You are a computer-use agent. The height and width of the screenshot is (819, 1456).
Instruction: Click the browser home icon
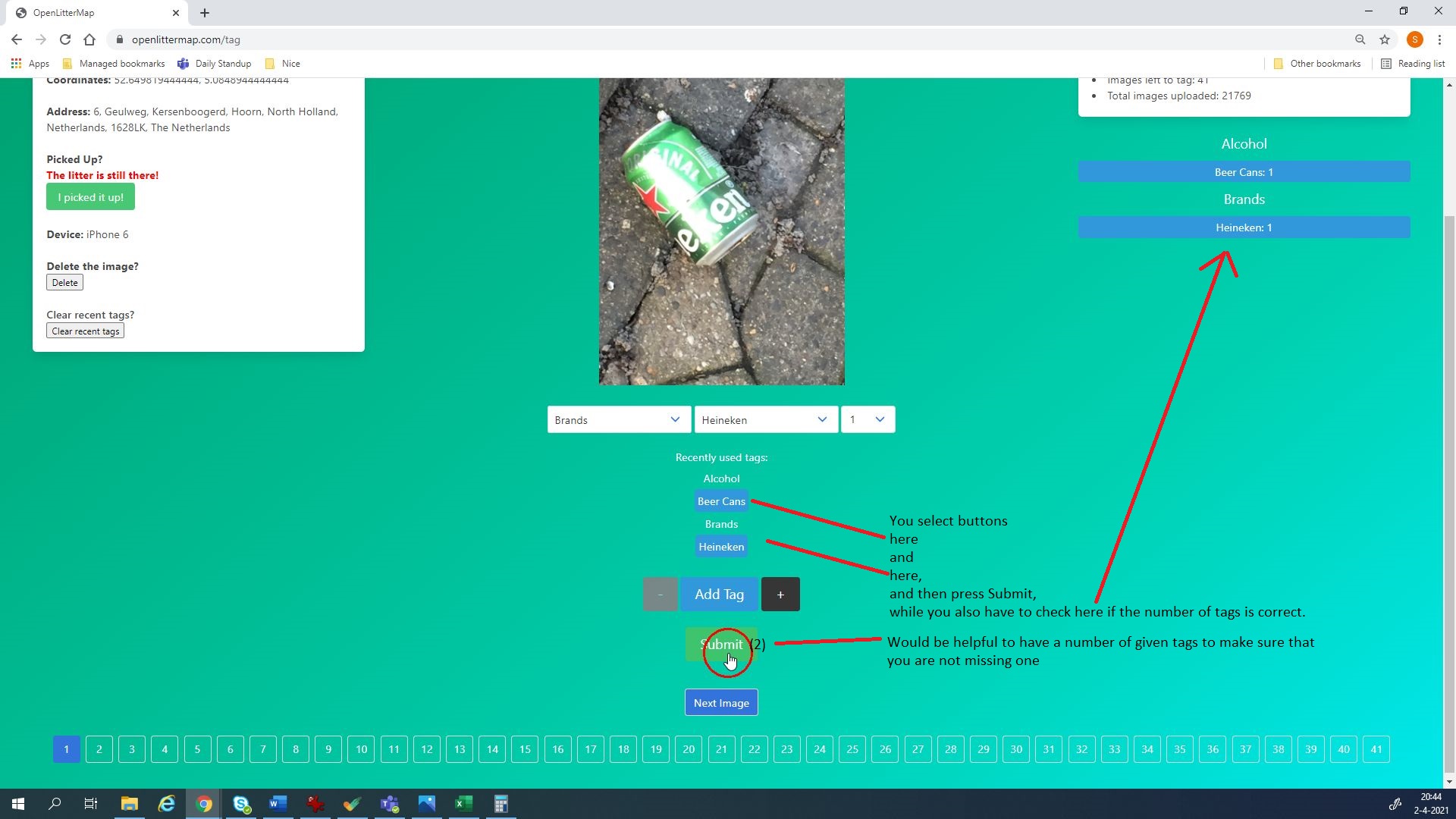click(89, 39)
